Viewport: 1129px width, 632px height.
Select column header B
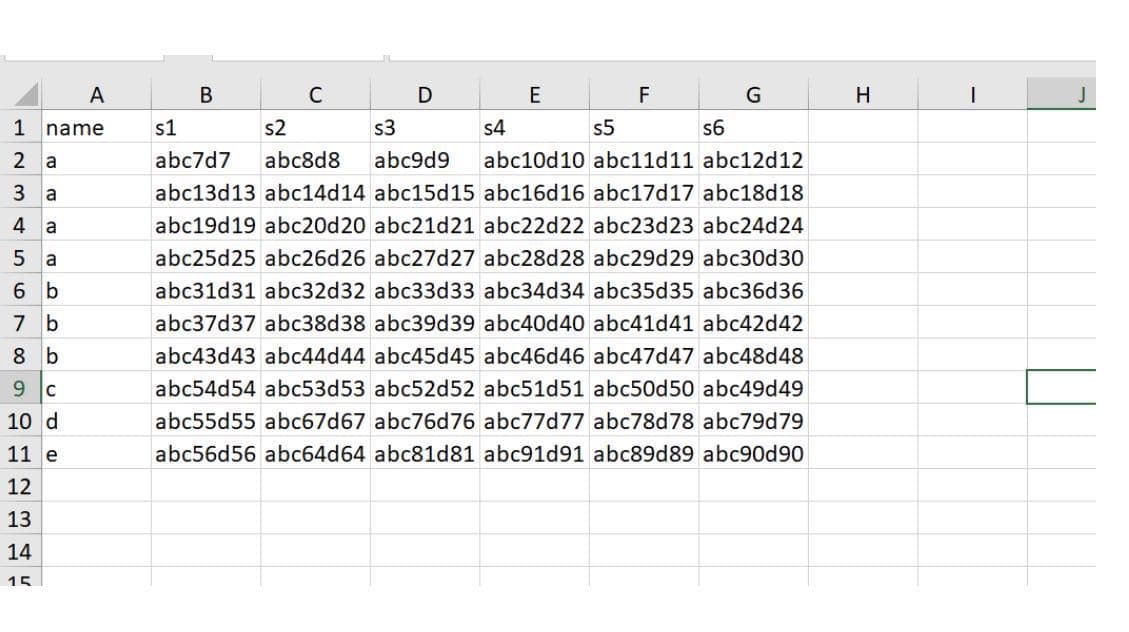(x=206, y=95)
